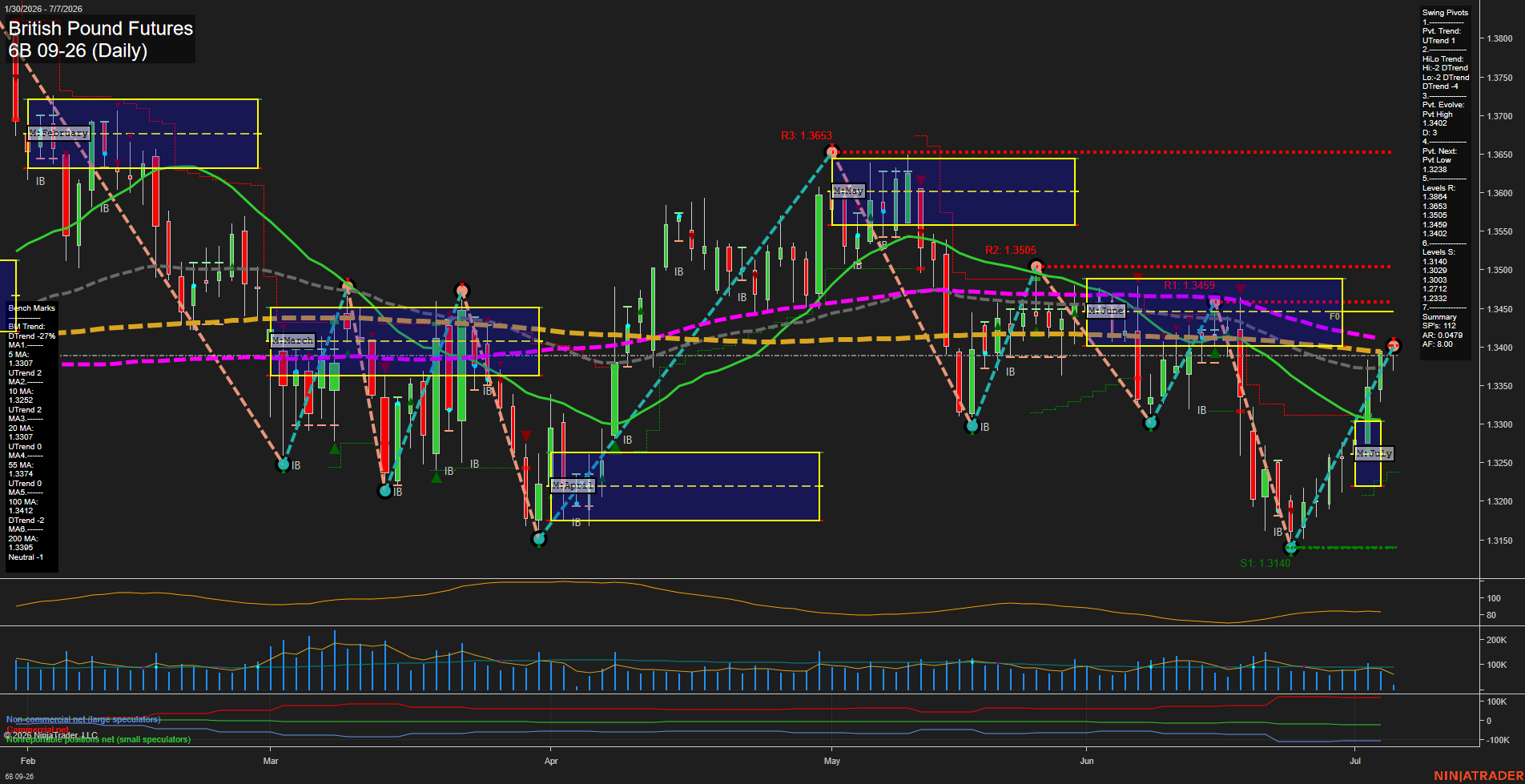Click the swing pivot circle next to R2: 1.3505

point(1036,266)
